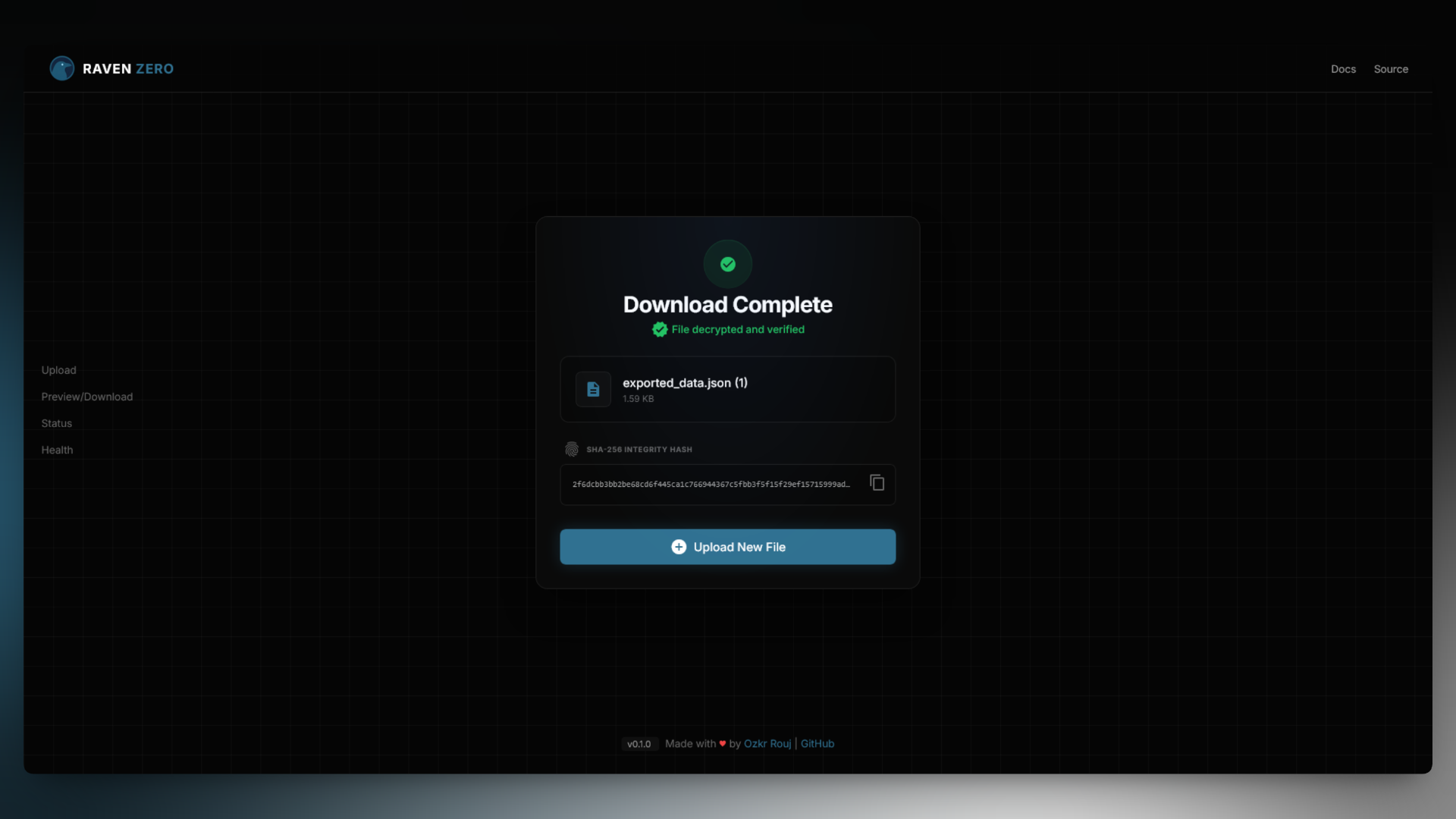The image size is (1456, 819).
Task: Open the Status section
Action: (x=56, y=423)
